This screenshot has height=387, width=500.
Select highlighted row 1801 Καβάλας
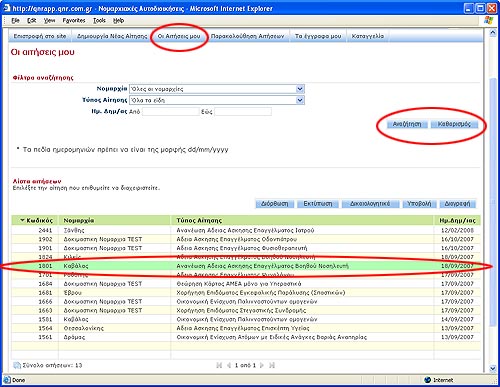click(246, 266)
